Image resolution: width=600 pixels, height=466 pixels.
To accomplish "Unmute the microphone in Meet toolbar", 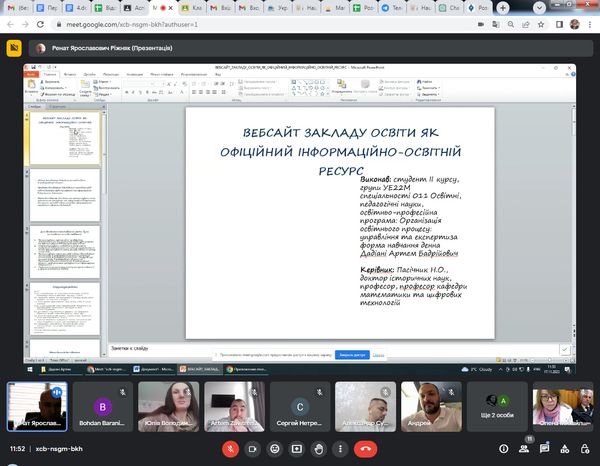I will tap(229, 449).
